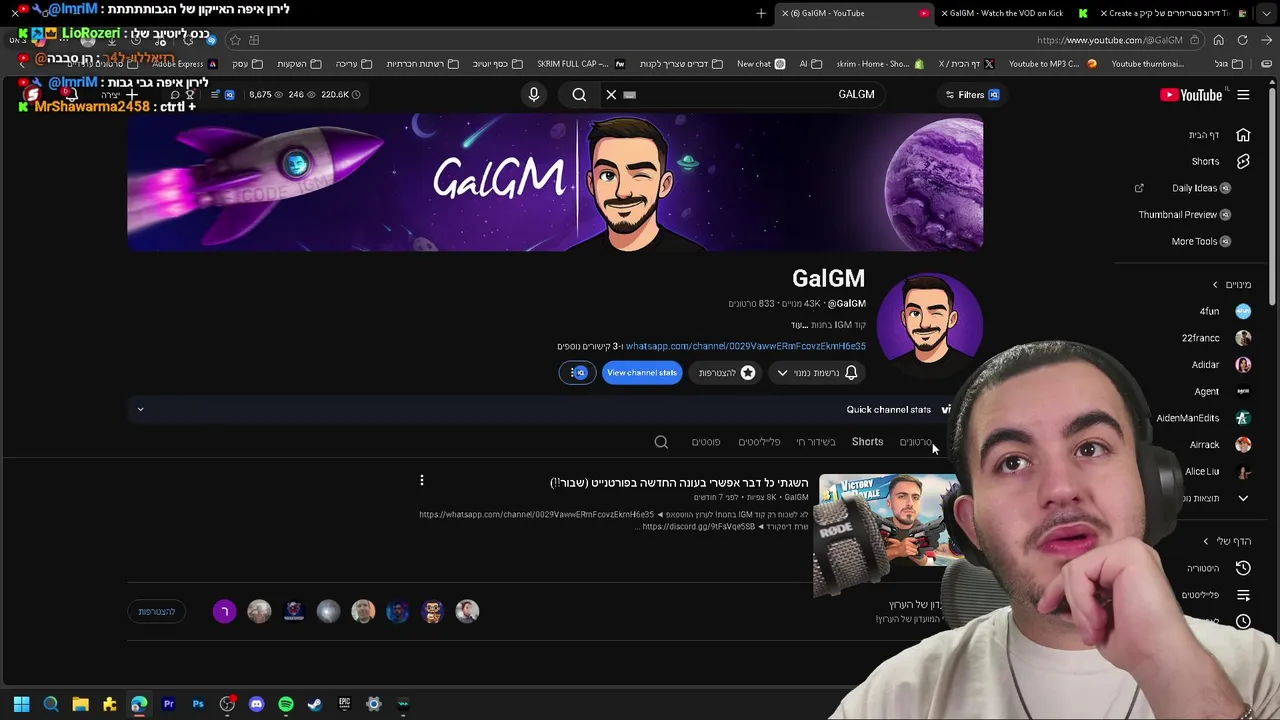This screenshot has width=1280, height=720.
Task: Switch to the Videos channel tab
Action: coord(915,442)
